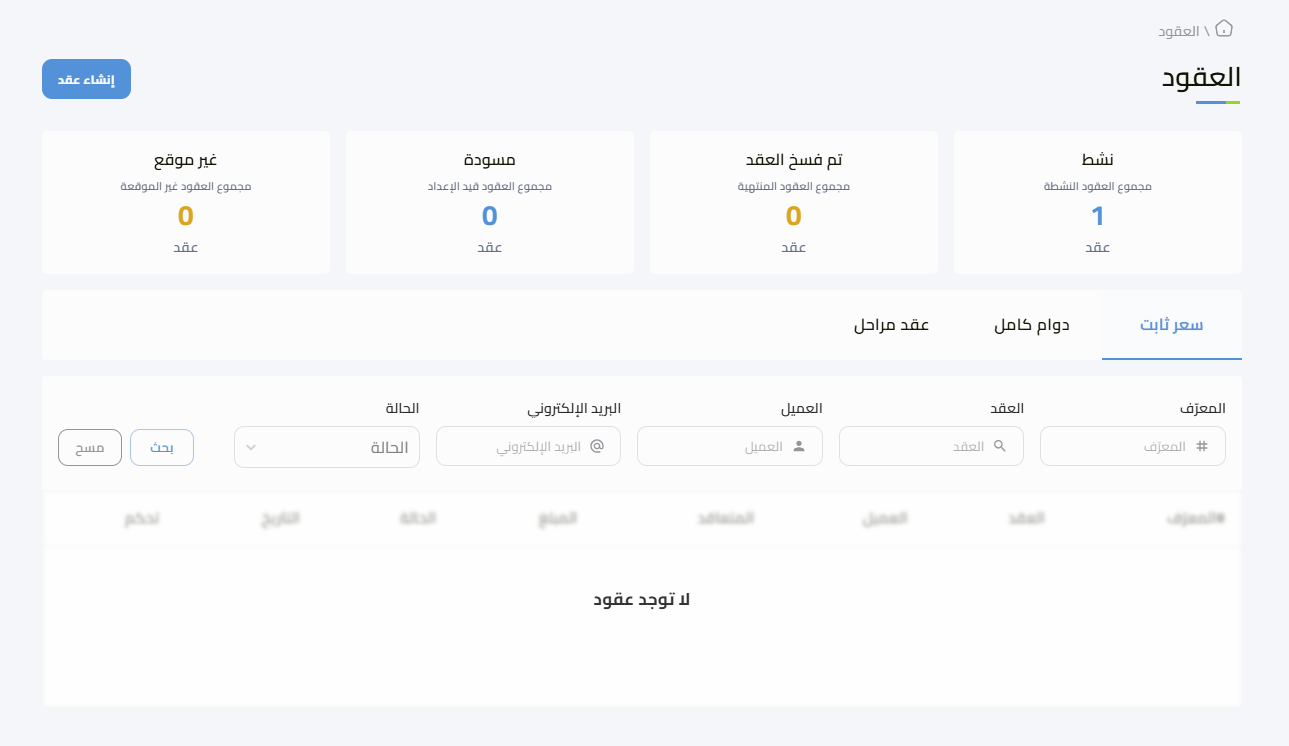The height and width of the screenshot is (746, 1289).
Task: Expand the الحالة filter dropdown
Action: [x=327, y=447]
